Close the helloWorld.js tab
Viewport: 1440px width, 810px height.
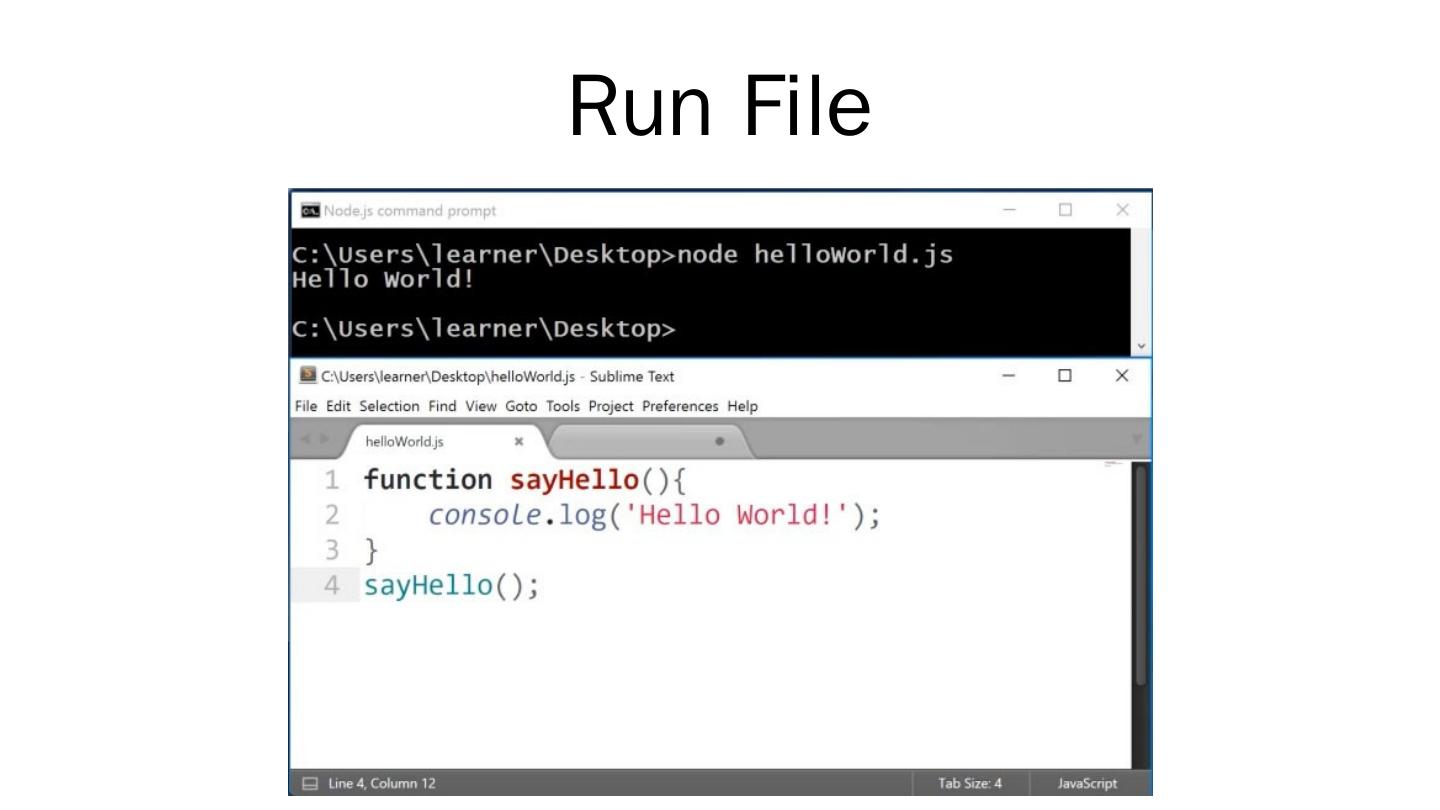(518, 441)
